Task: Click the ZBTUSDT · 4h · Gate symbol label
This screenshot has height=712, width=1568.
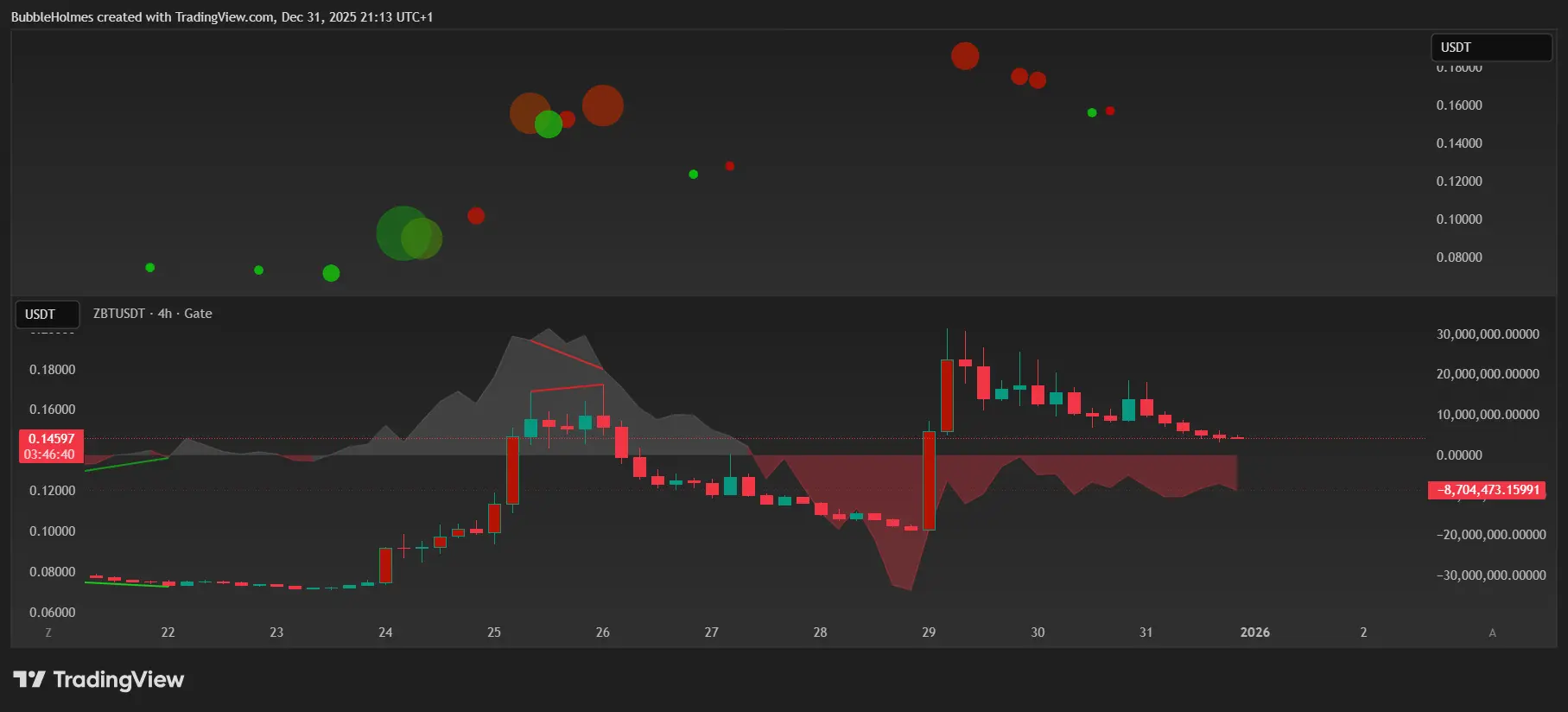Action: click(153, 314)
